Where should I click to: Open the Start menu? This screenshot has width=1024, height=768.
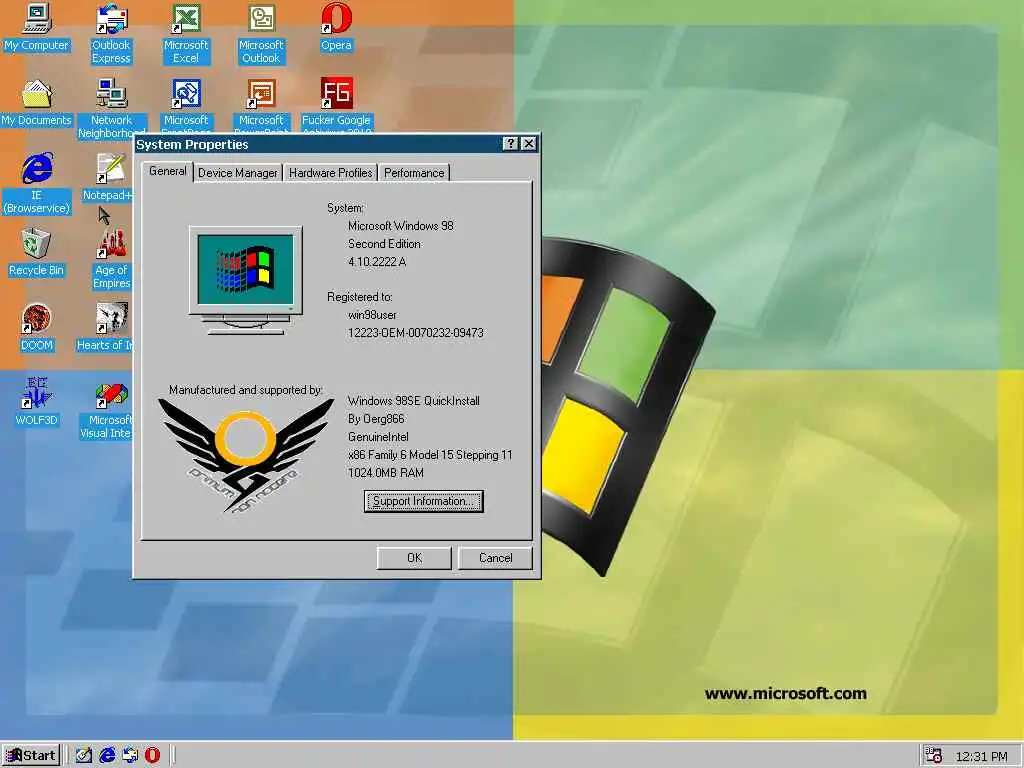coord(31,756)
